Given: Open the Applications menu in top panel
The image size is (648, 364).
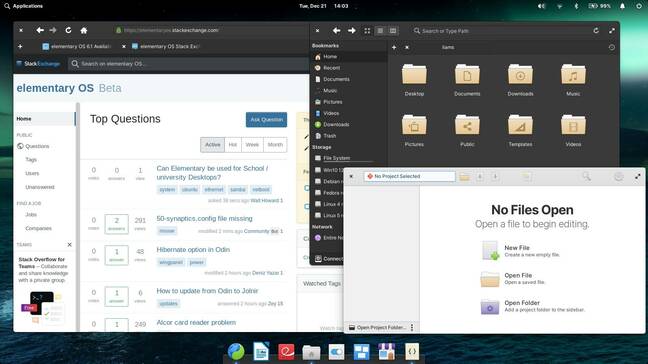Looking at the screenshot, I should 24,6.
